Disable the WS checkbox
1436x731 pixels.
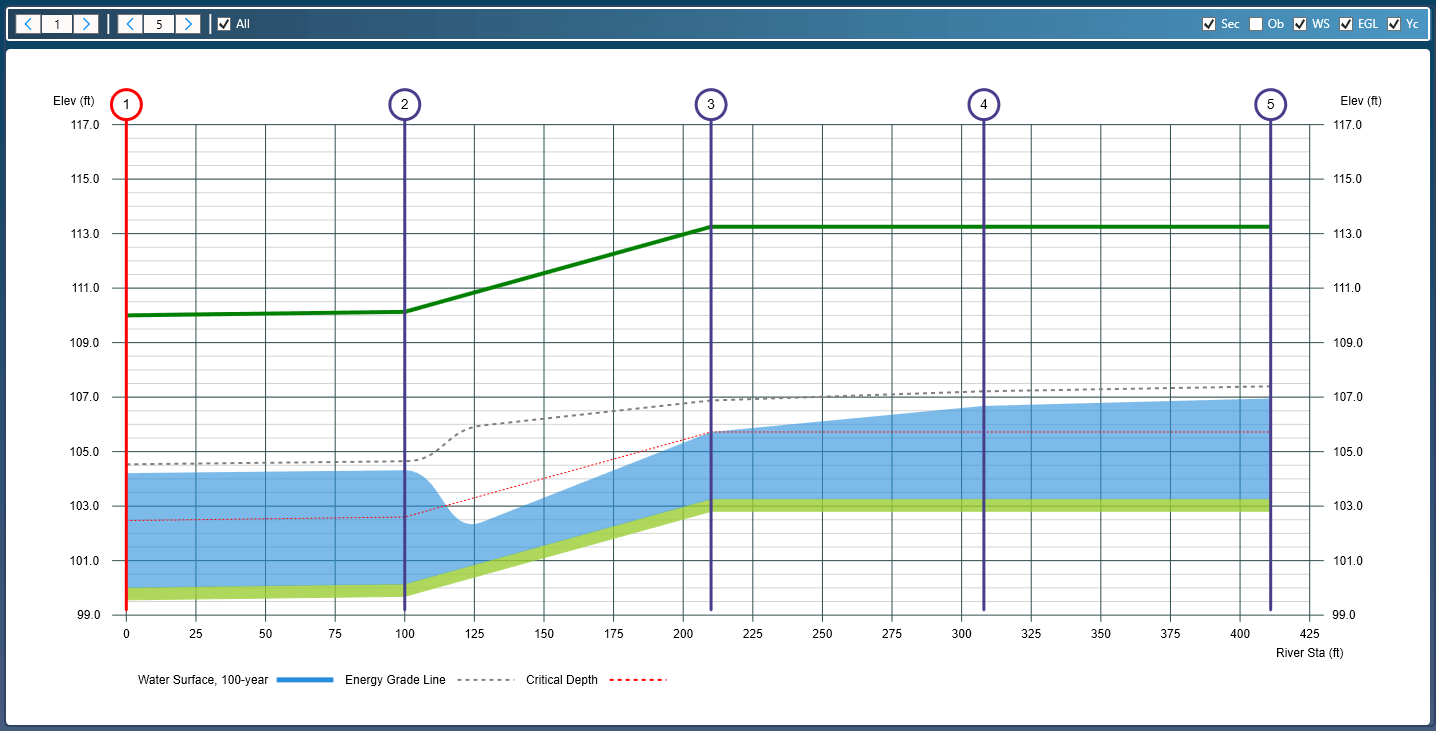tap(1301, 23)
